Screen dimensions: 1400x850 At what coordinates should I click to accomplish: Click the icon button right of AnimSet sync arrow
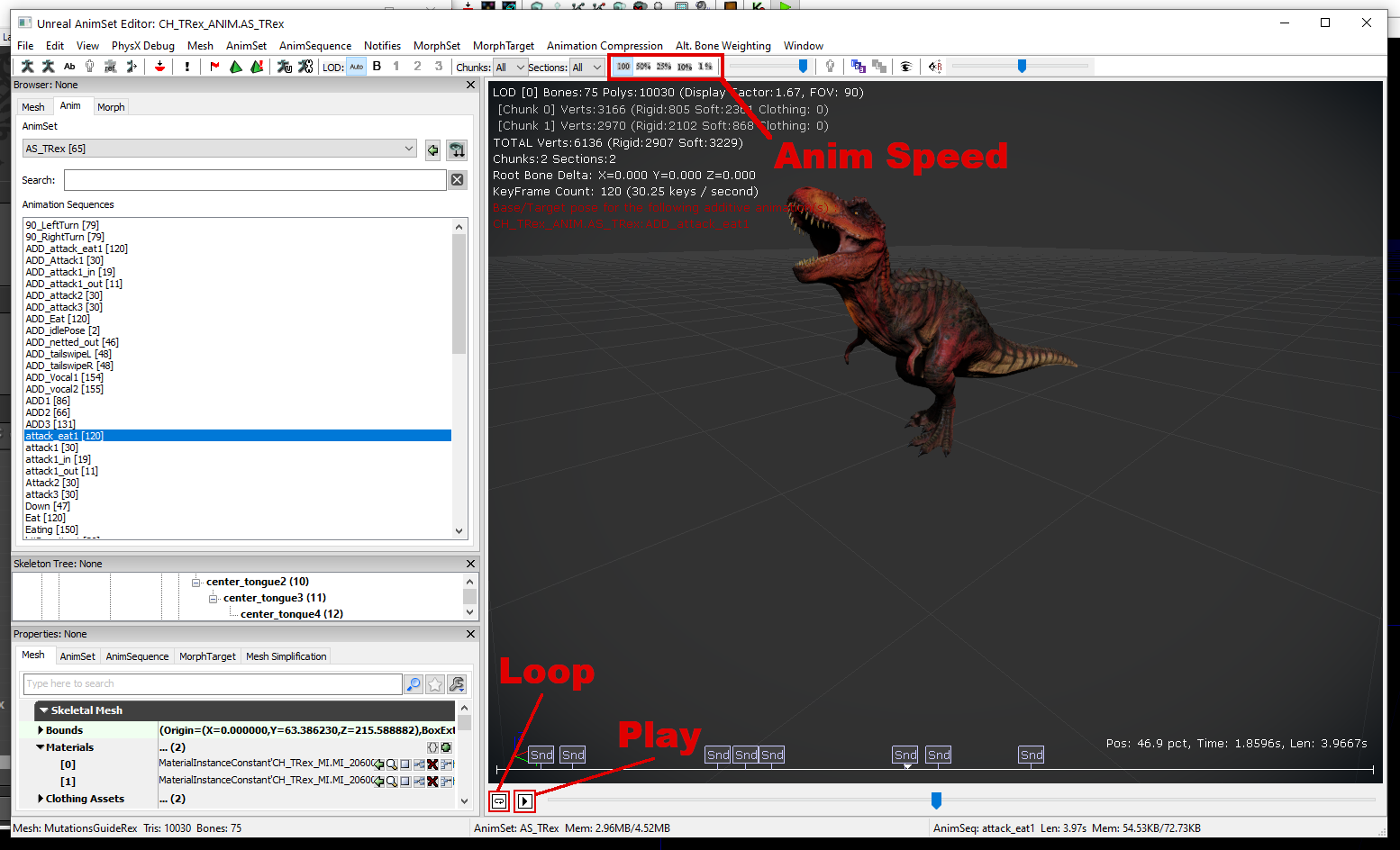(x=457, y=149)
